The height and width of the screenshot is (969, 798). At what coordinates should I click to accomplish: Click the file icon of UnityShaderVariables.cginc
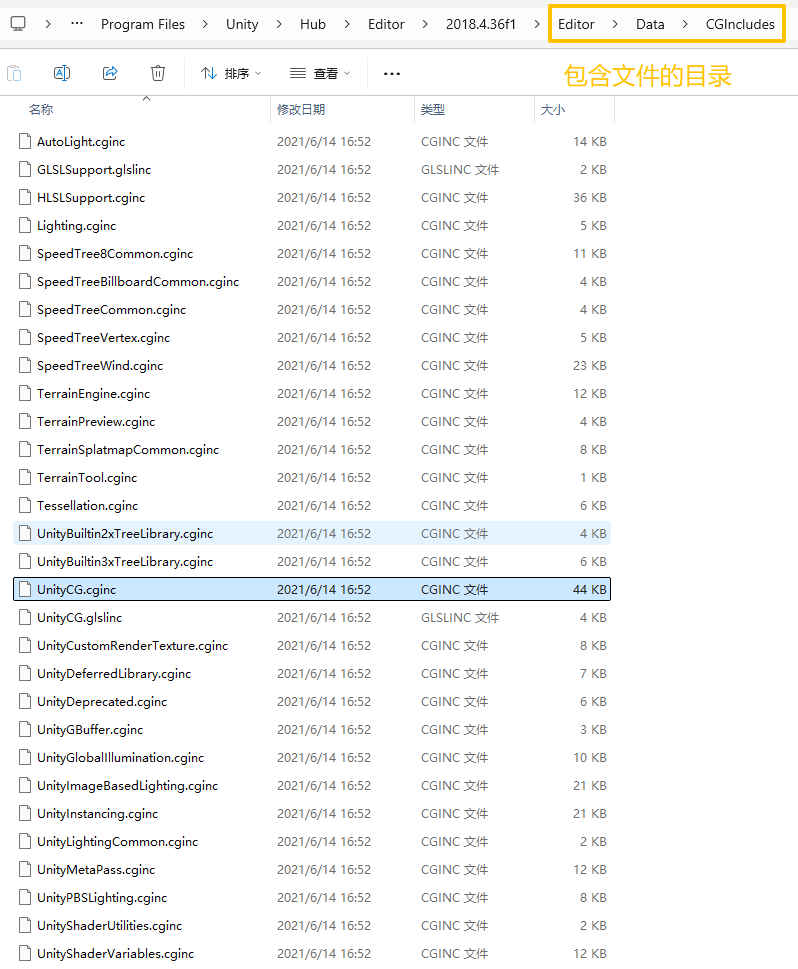tap(25, 954)
